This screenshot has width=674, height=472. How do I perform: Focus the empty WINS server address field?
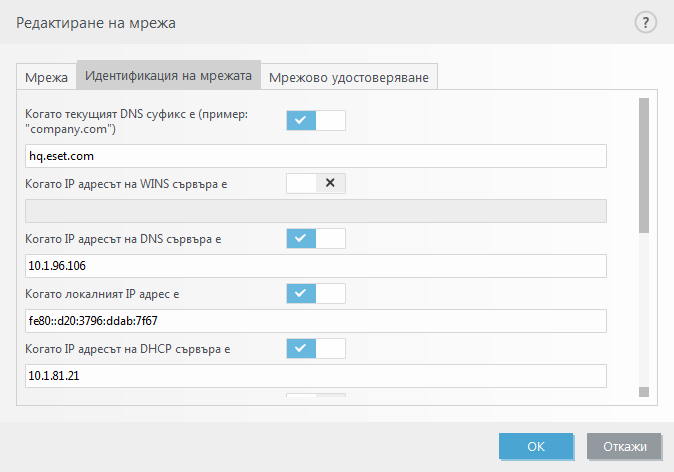tap(316, 211)
